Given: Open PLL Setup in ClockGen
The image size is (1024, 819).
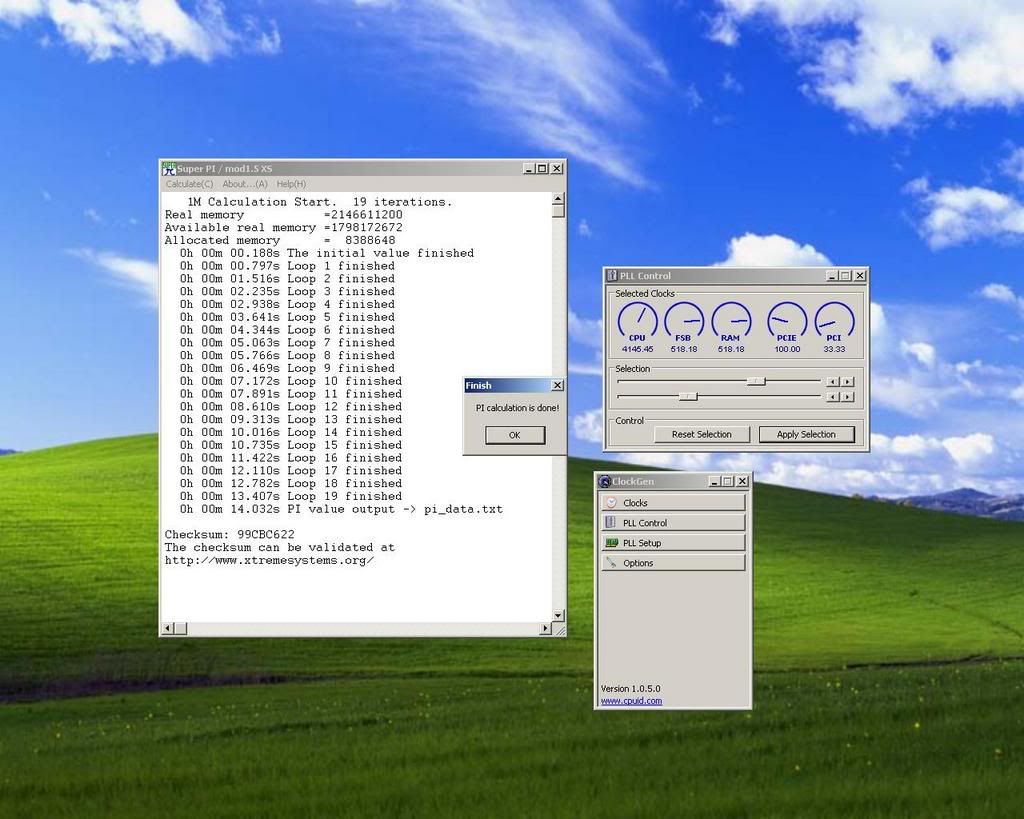Looking at the screenshot, I should (x=673, y=543).
